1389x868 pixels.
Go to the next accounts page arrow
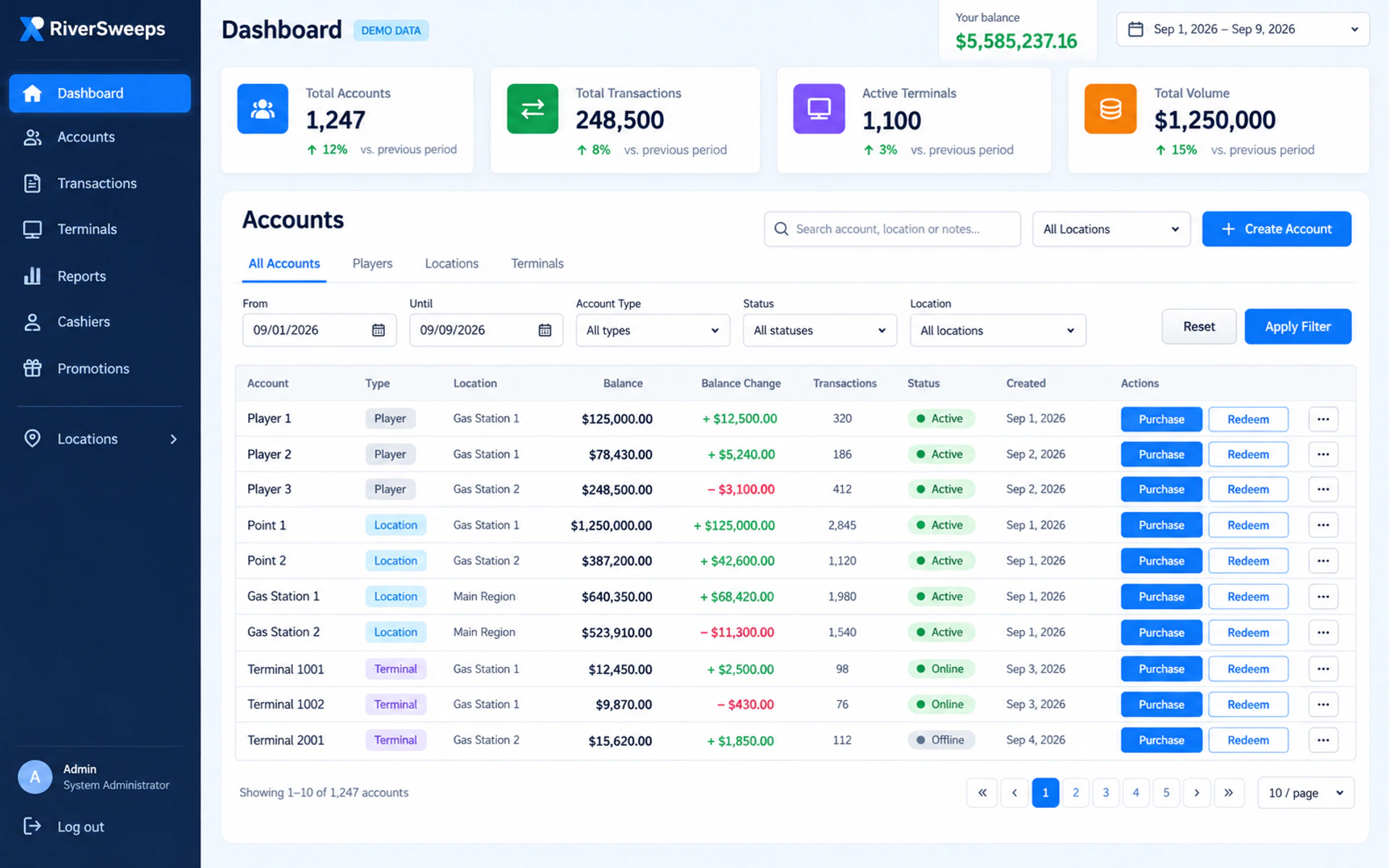pyautogui.click(x=1197, y=793)
